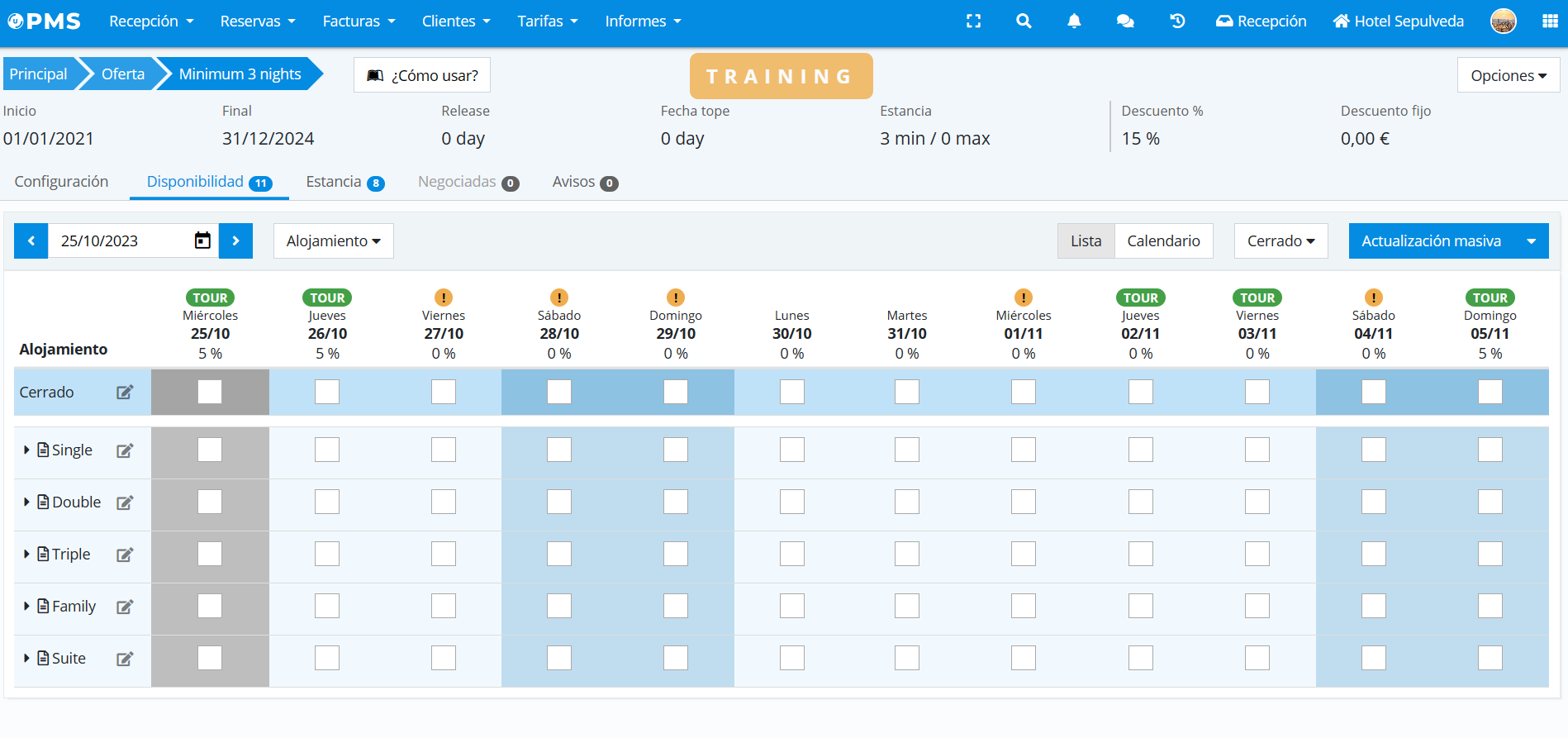Open the Reservas menu

[257, 21]
